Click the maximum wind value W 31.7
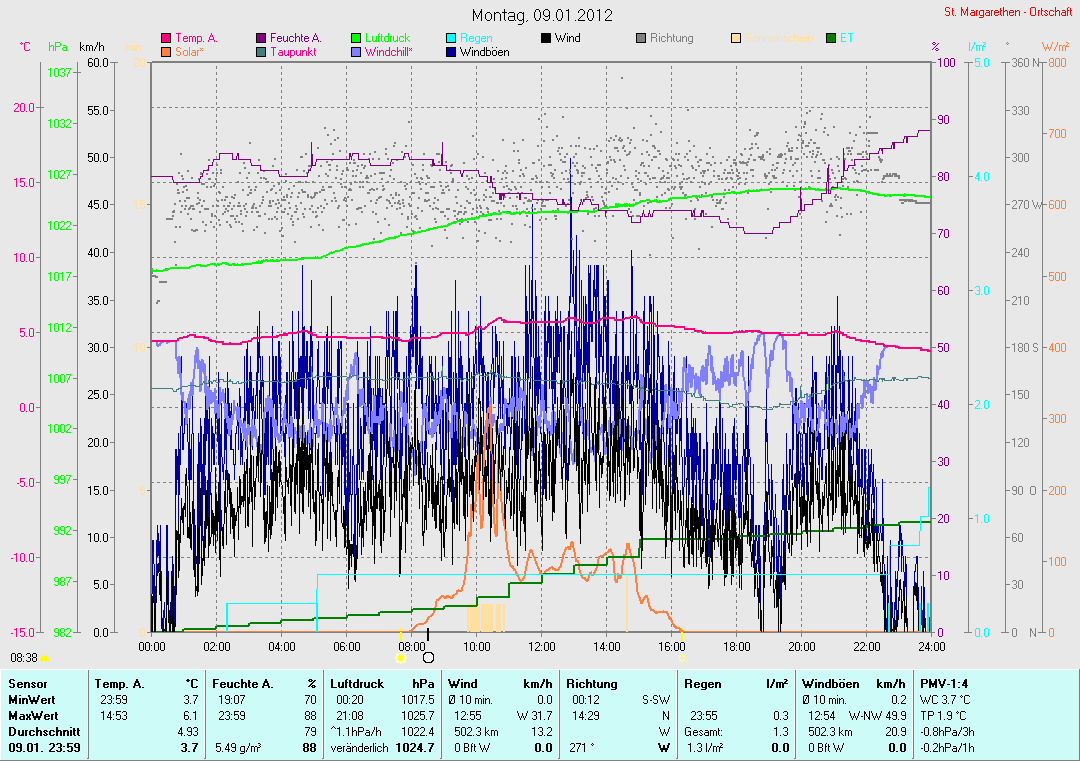The width and height of the screenshot is (1080, 761). [x=534, y=716]
